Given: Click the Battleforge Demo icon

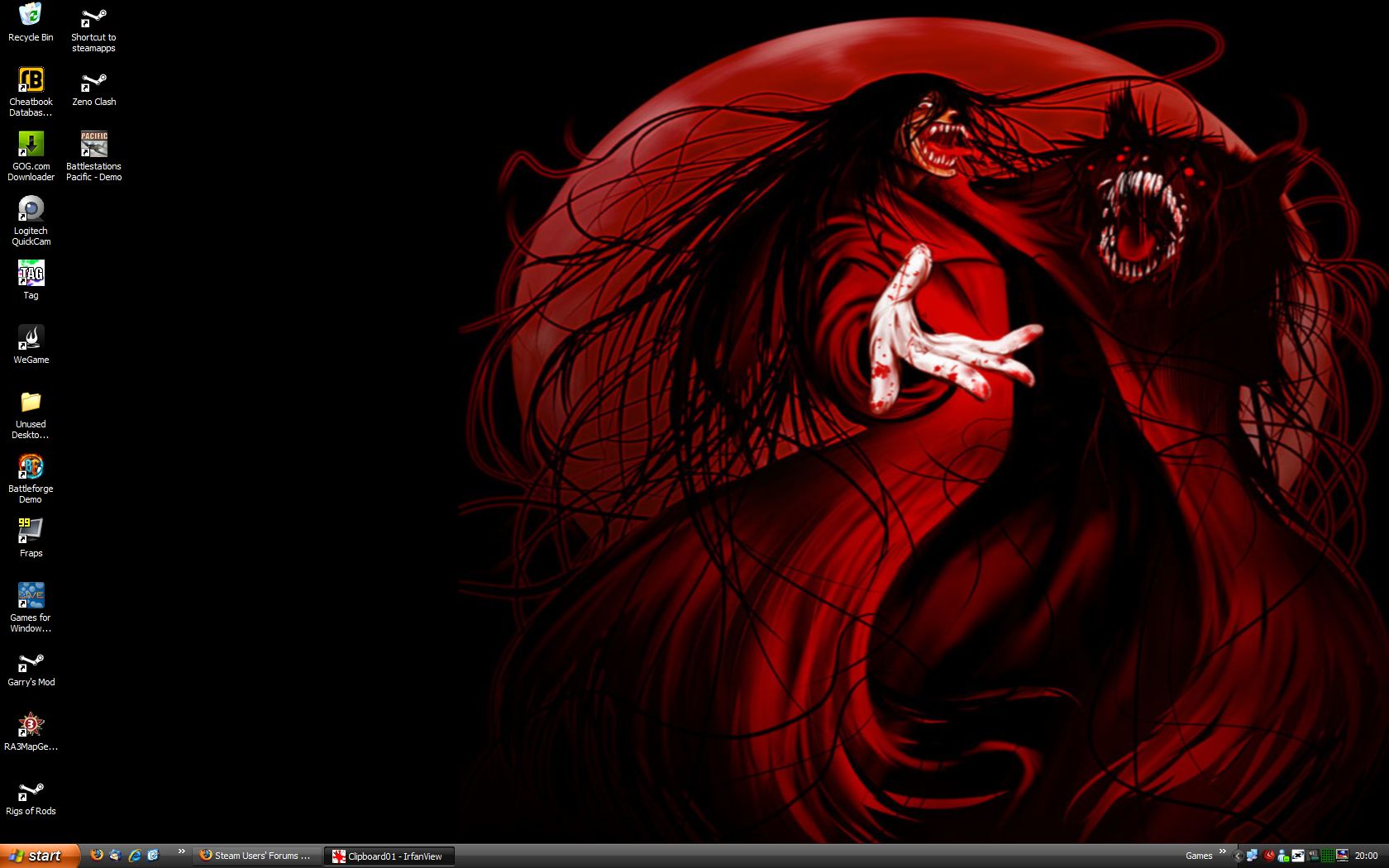Looking at the screenshot, I should click(x=31, y=479).
